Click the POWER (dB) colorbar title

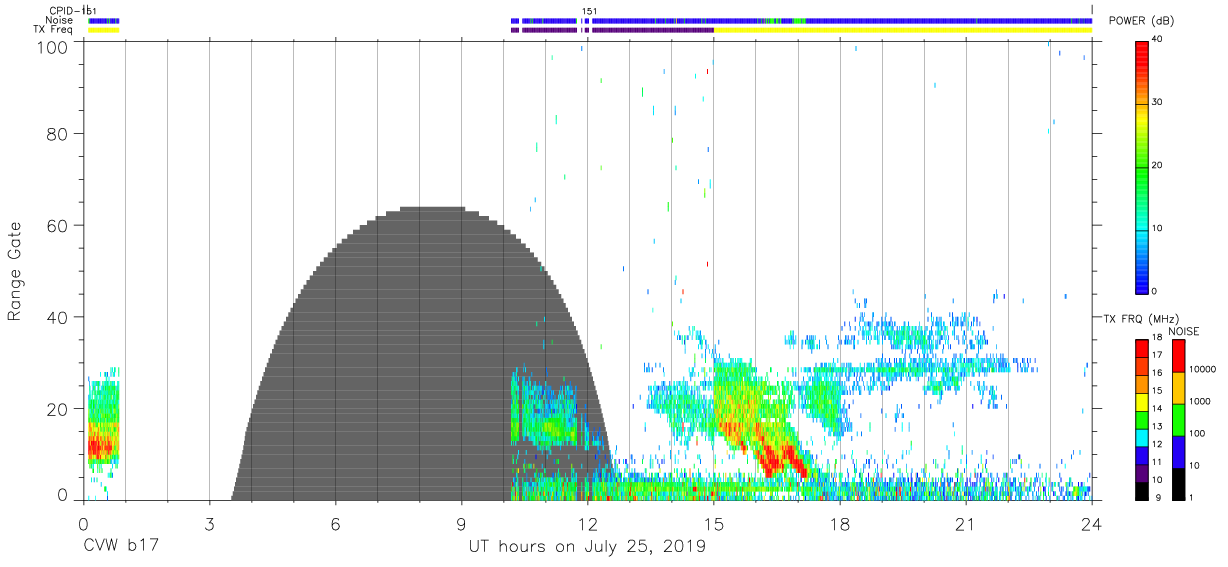(1141, 21)
